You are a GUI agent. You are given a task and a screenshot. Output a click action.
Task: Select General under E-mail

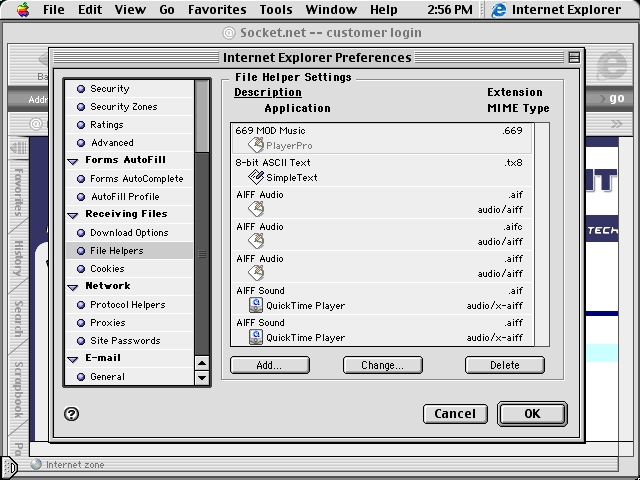(129, 376)
